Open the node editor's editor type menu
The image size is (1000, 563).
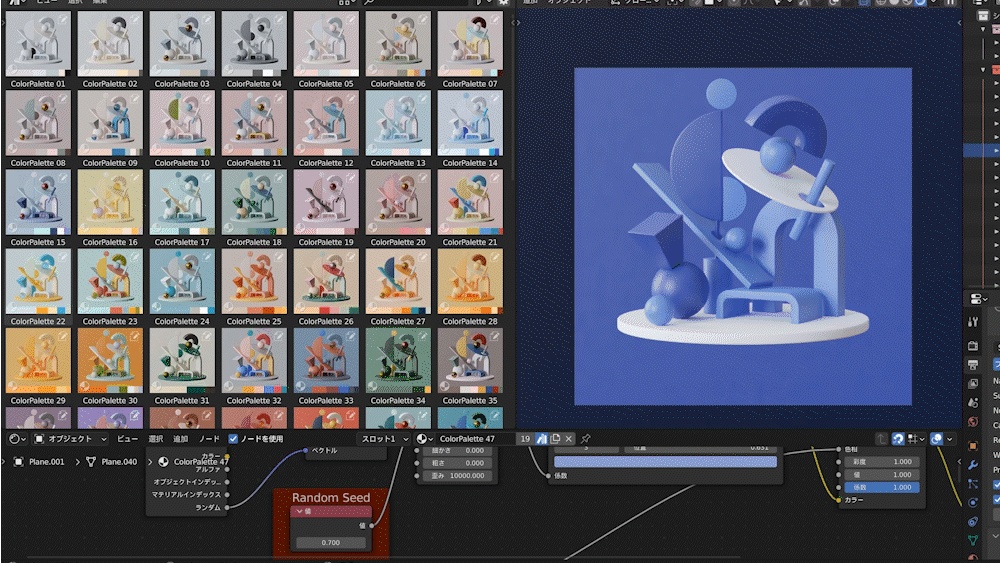(x=17, y=439)
